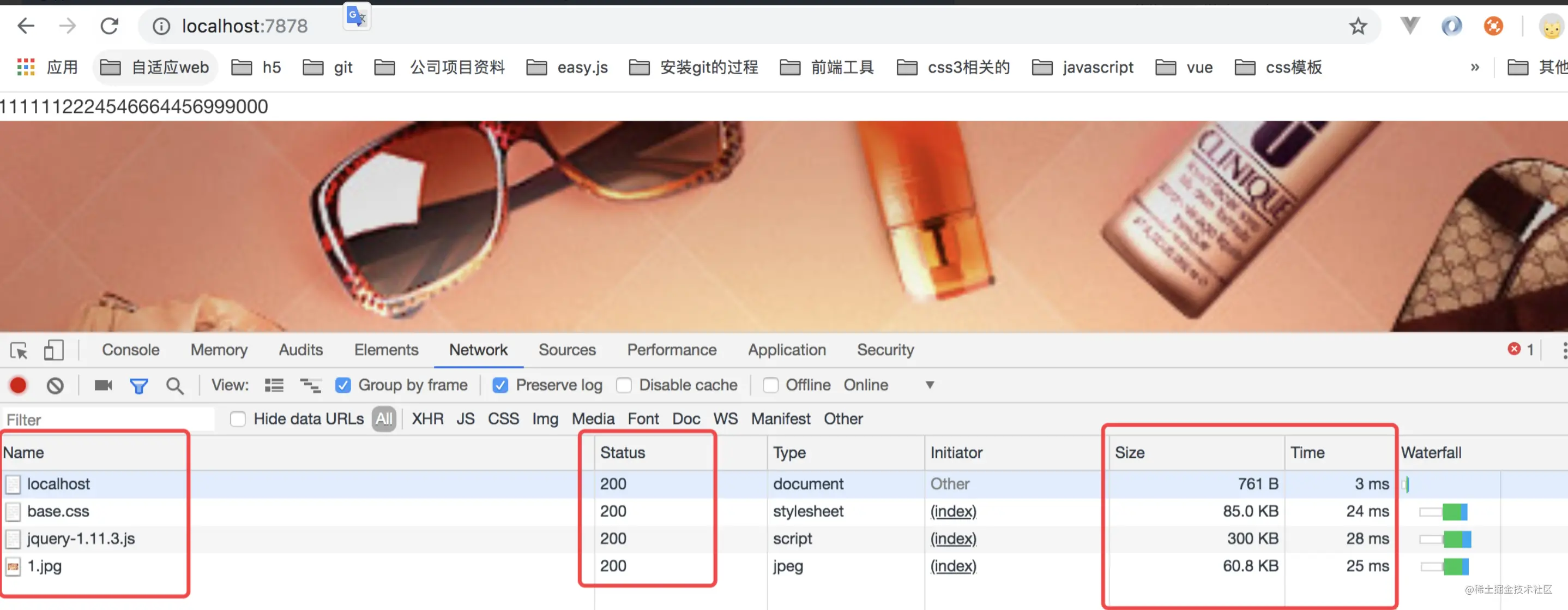Open the (index) initiator link for base.css
The height and width of the screenshot is (610, 1568).
[x=953, y=511]
